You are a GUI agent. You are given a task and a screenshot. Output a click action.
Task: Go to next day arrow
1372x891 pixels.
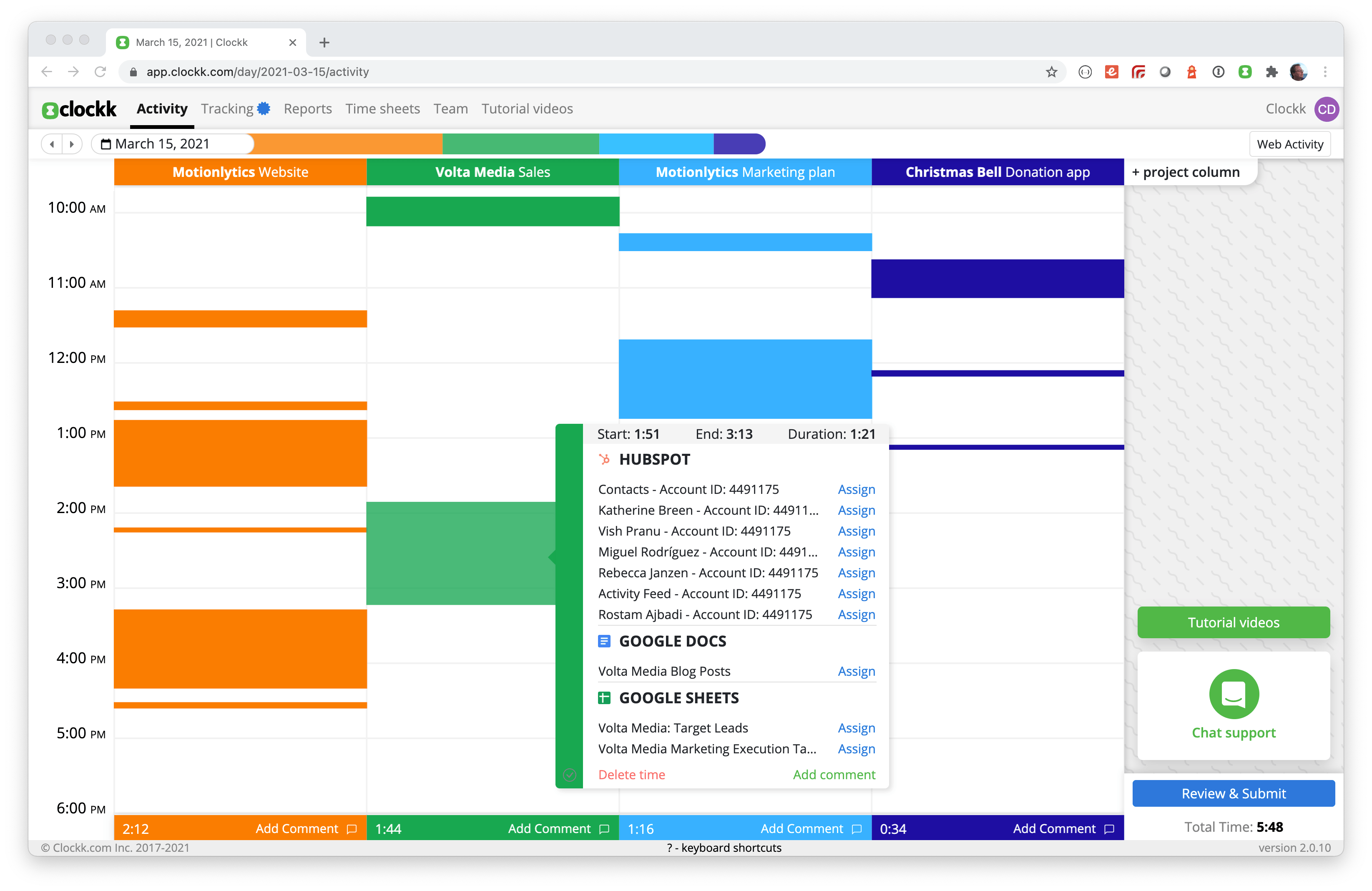71,144
